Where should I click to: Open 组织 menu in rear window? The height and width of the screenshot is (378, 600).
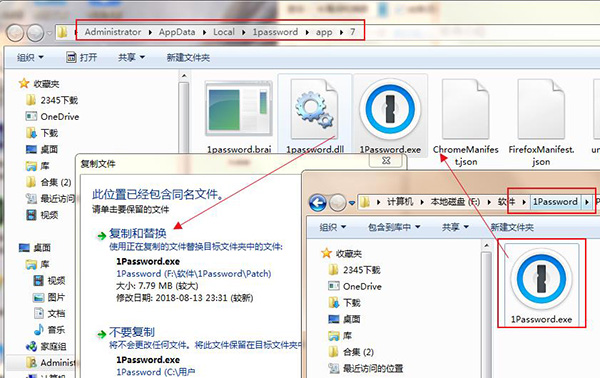[30, 58]
